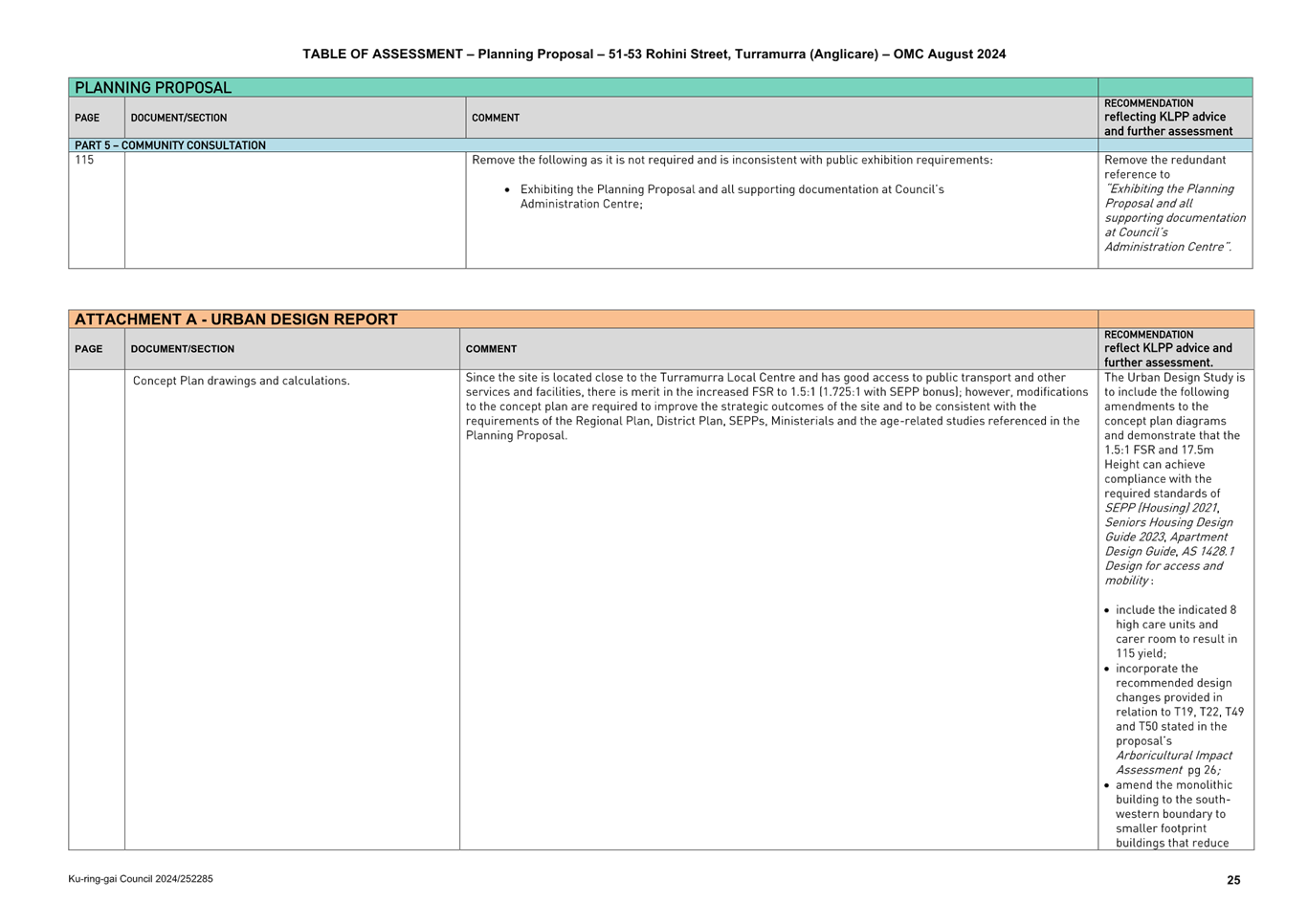Click the footer 'Ku-ring-gai Council 2024/252285'
Image resolution: width=1308 pixels, height=924 pixels.
click(141, 879)
